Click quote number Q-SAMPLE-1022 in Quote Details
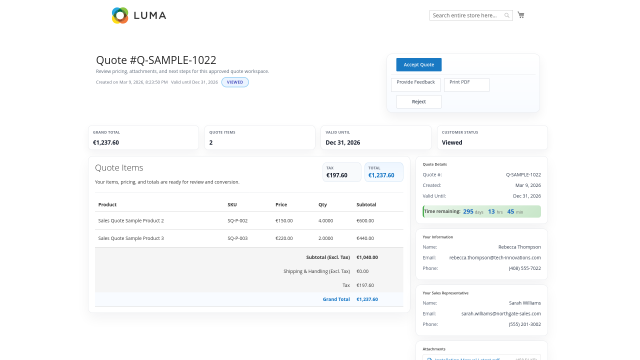Image resolution: width=640 pixels, height=360 pixels. click(x=523, y=175)
